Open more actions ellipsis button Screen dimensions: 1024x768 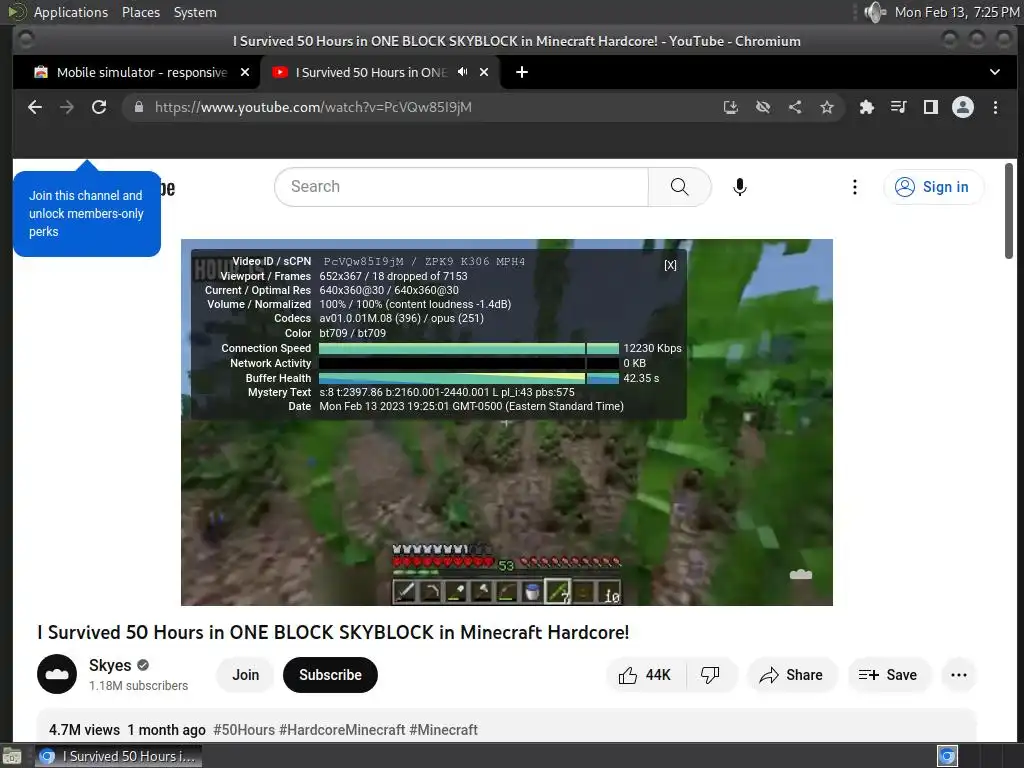click(x=959, y=675)
